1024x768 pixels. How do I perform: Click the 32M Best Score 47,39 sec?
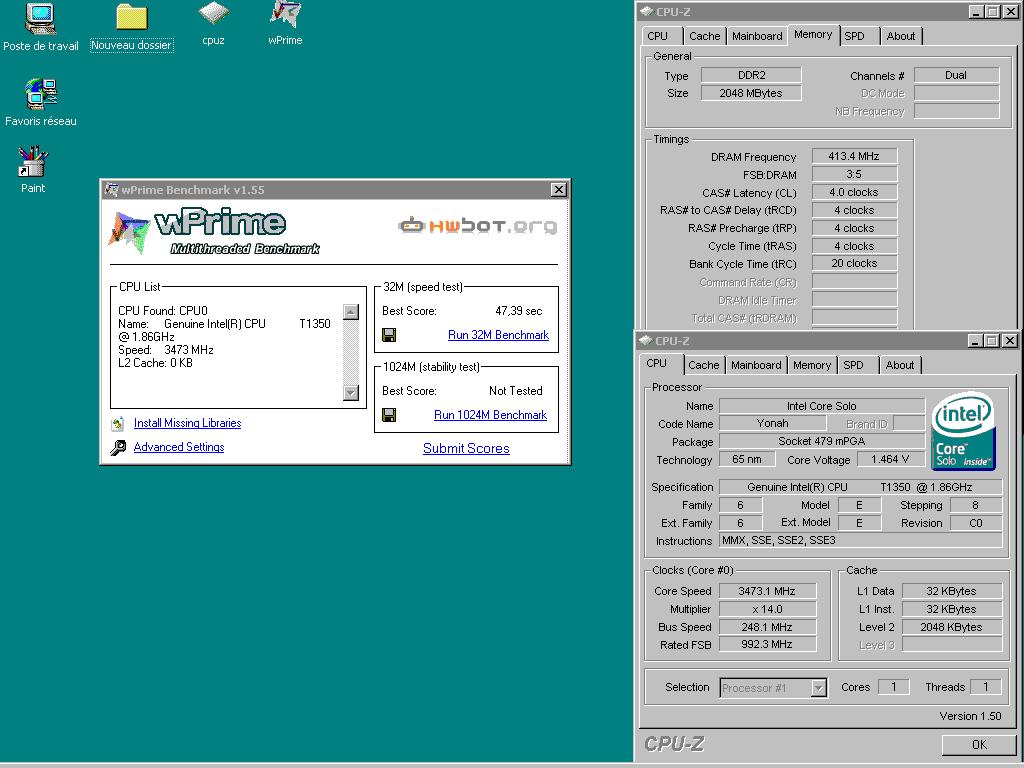(x=519, y=311)
